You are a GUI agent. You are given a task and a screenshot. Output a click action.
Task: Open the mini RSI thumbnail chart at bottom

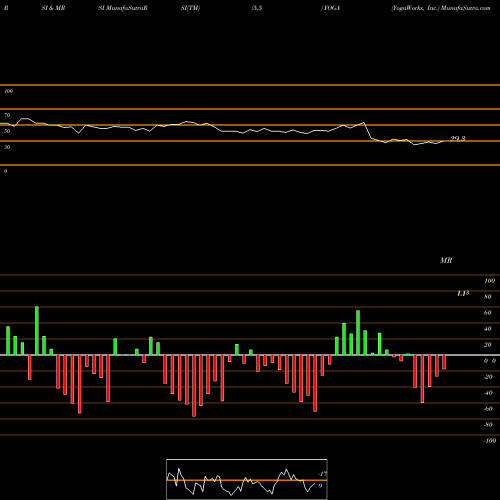click(x=247, y=479)
